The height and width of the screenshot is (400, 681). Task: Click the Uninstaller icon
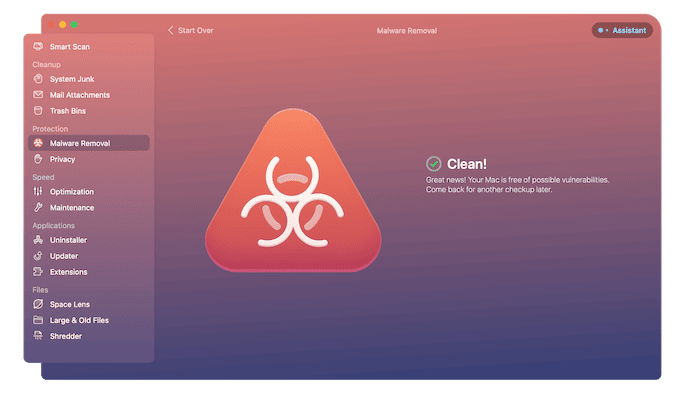click(38, 239)
